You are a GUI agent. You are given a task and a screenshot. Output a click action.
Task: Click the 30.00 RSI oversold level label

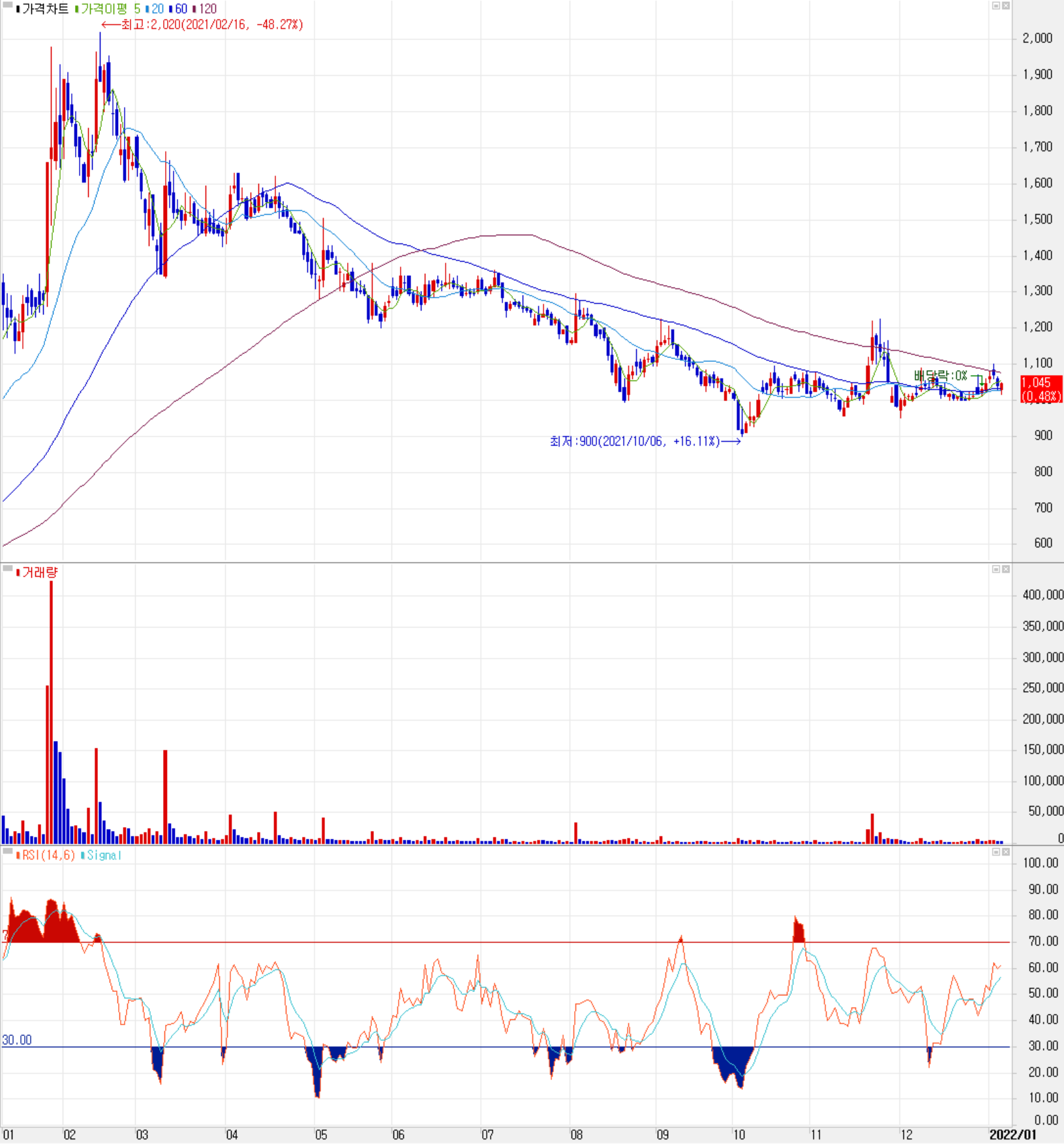click(17, 1040)
